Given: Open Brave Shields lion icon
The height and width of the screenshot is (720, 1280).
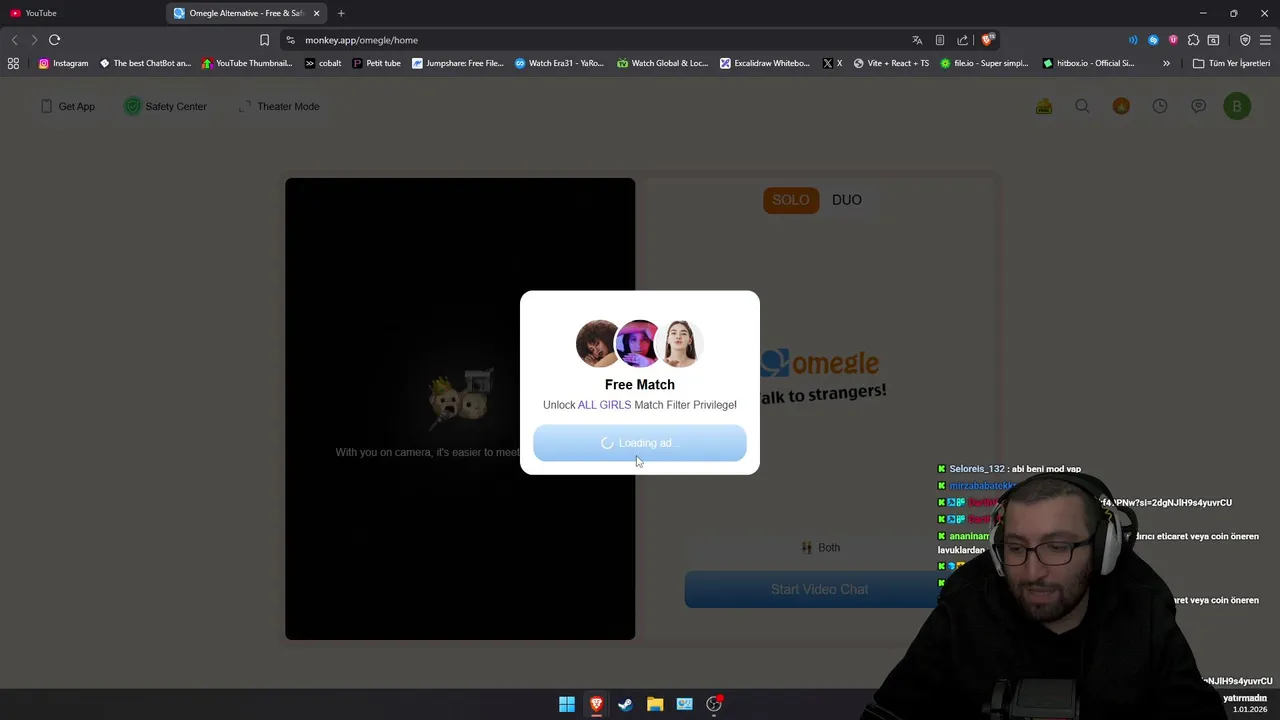Looking at the screenshot, I should 987,40.
